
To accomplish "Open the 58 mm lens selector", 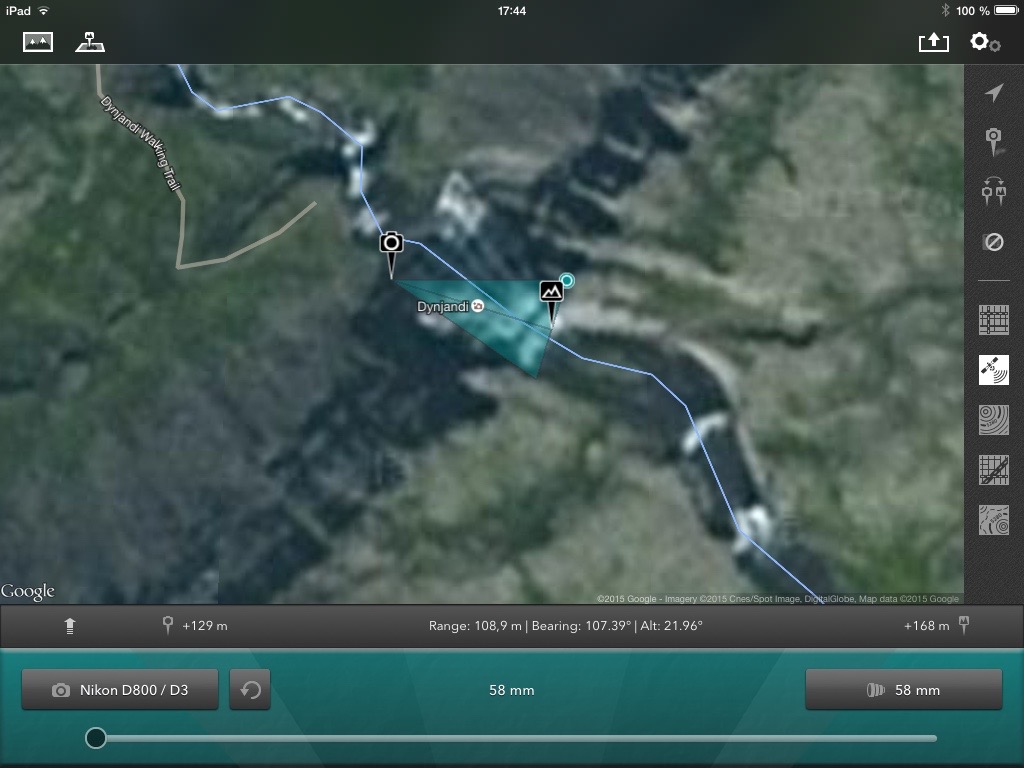I will [x=904, y=690].
